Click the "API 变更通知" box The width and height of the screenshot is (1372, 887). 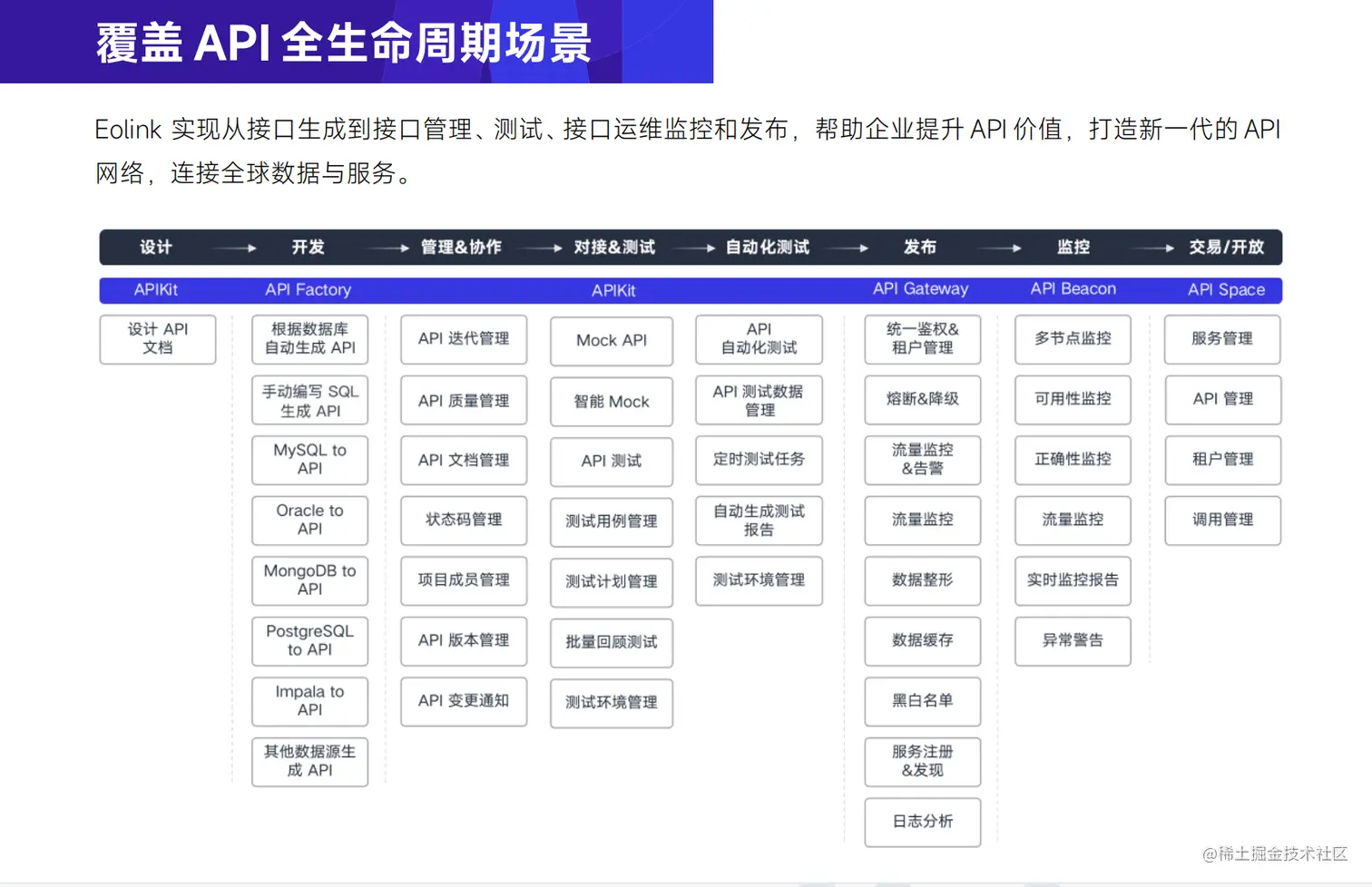click(x=464, y=701)
